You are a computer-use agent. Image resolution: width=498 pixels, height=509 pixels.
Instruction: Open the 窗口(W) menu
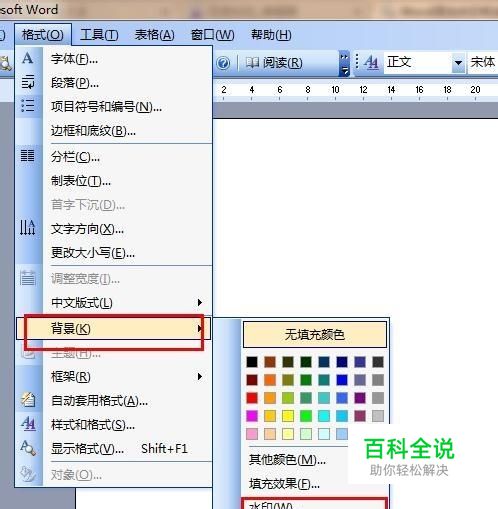coord(212,35)
